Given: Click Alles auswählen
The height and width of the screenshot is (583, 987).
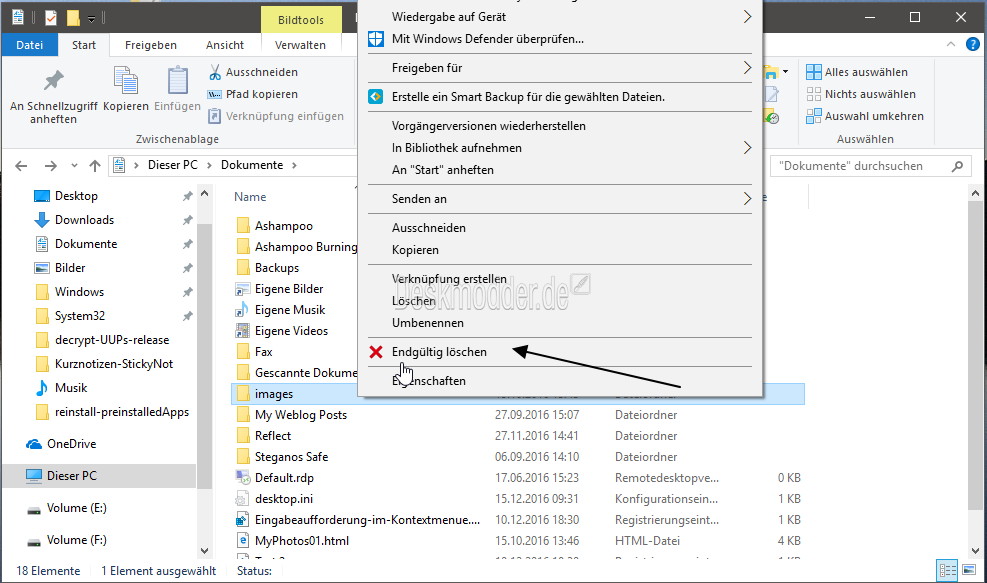Looking at the screenshot, I should [x=857, y=72].
